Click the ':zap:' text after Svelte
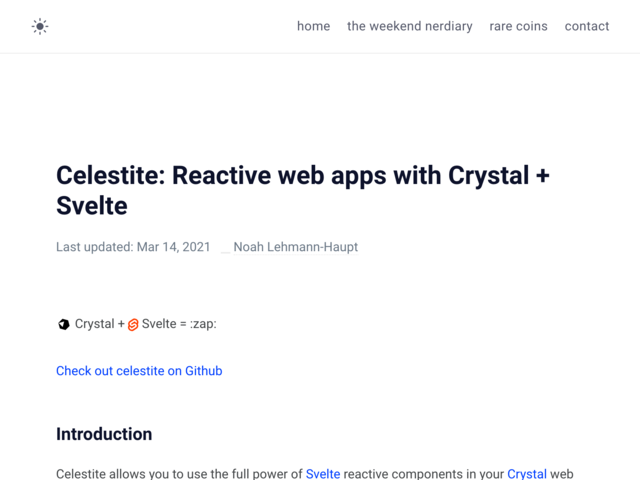Viewport: 640px width, 480px height. click(203, 324)
